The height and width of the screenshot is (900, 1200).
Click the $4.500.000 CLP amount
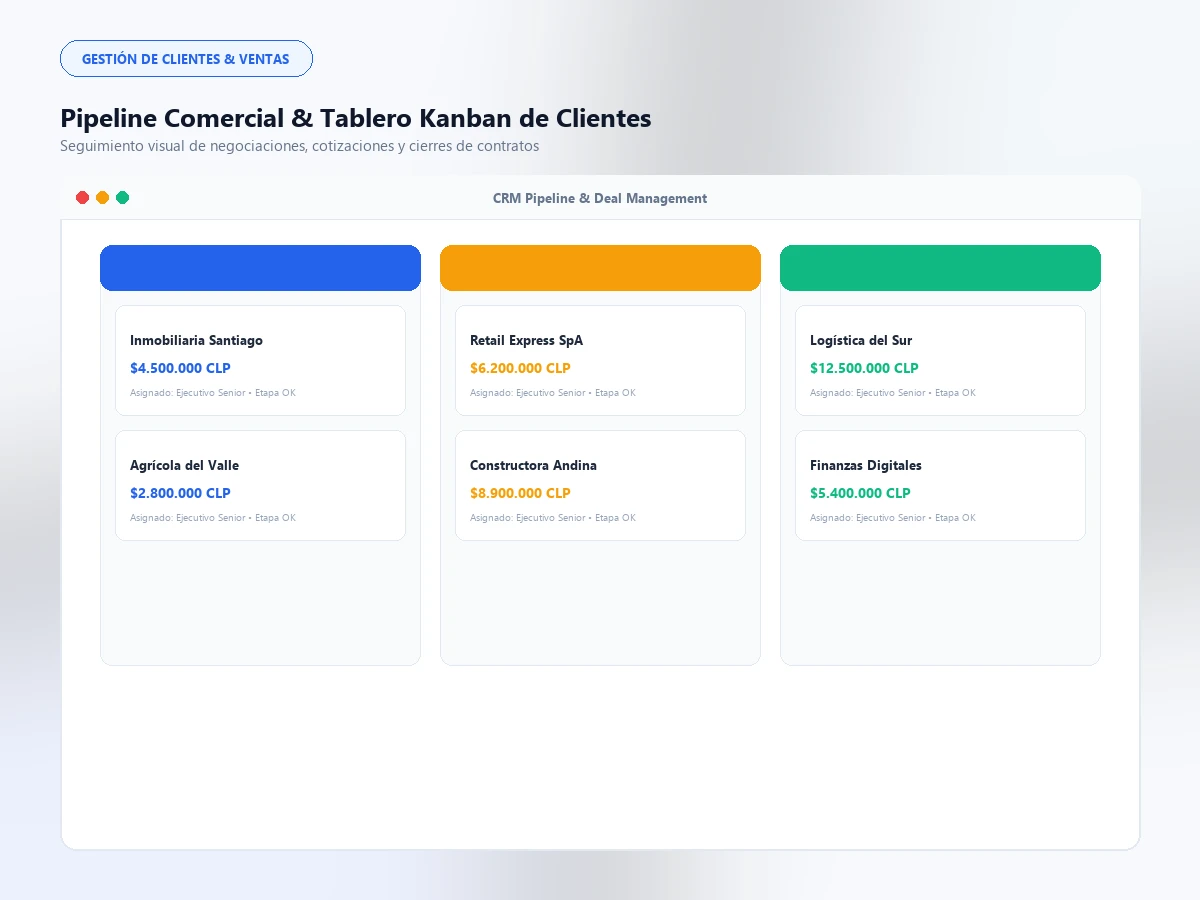pyautogui.click(x=180, y=368)
